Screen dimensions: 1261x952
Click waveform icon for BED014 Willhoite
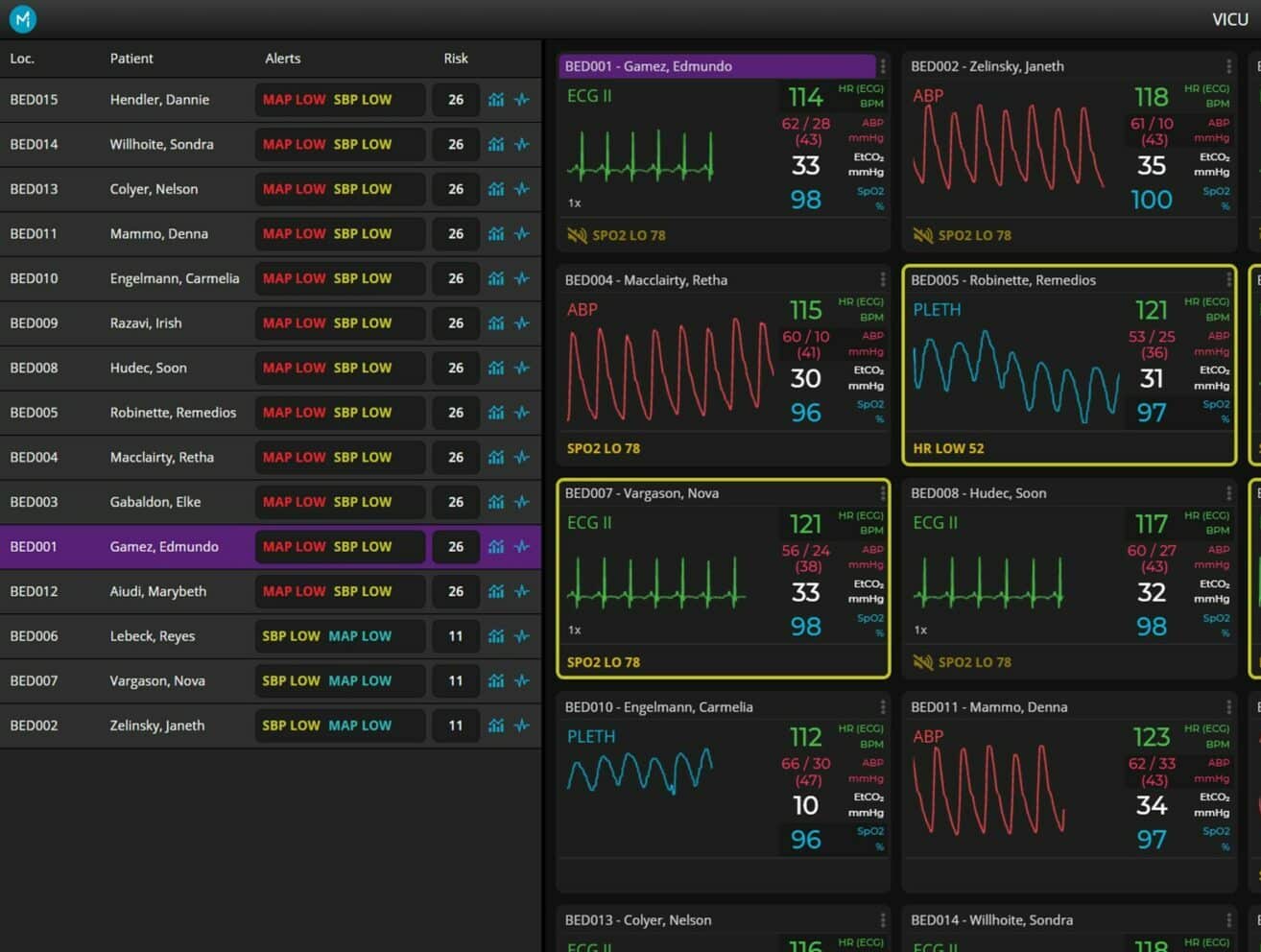[x=522, y=145]
